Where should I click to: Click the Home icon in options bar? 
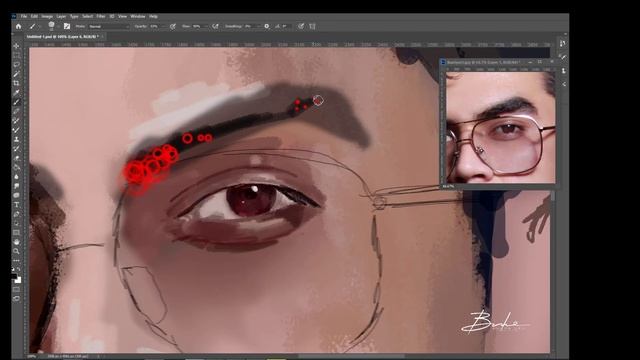18,26
